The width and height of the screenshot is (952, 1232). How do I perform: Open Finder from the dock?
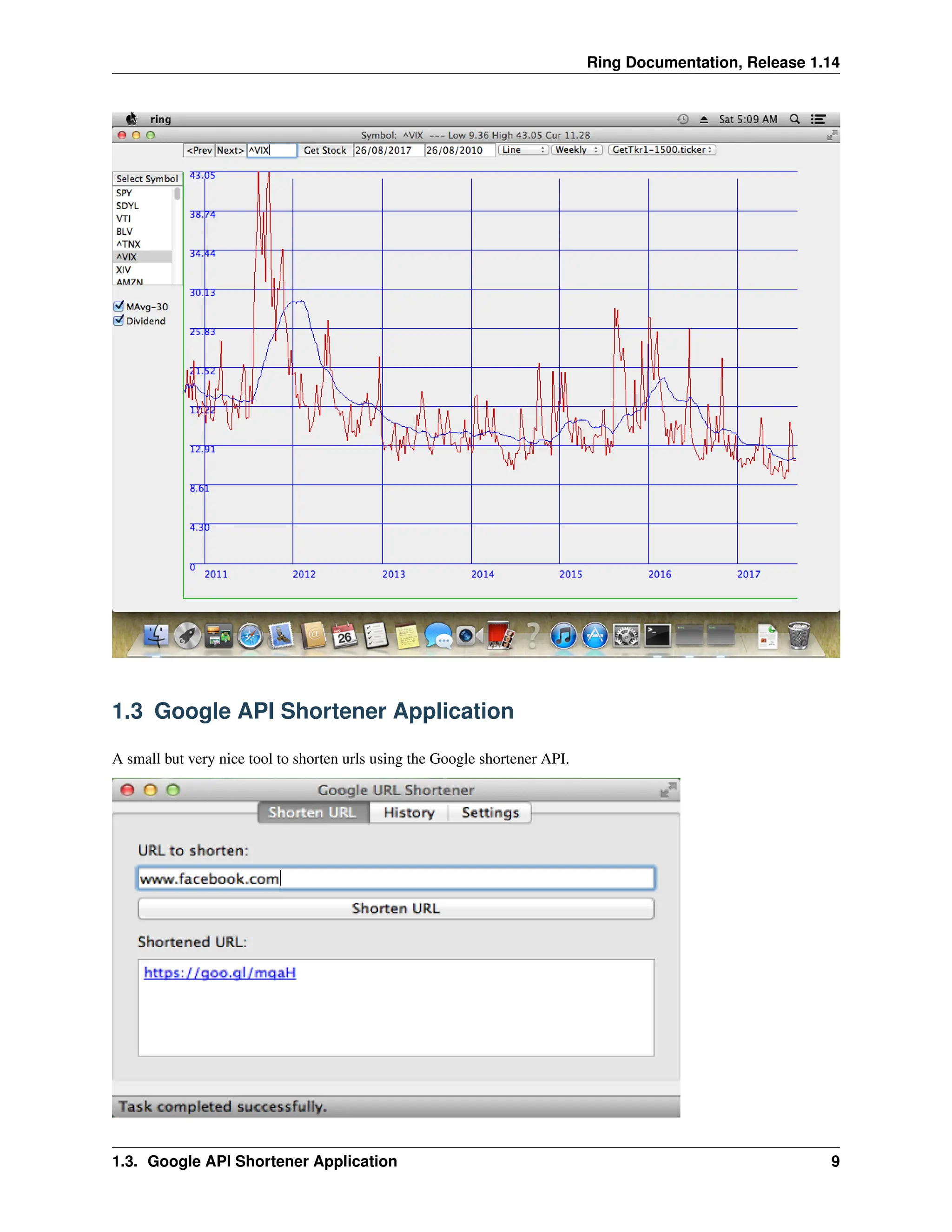click(156, 636)
